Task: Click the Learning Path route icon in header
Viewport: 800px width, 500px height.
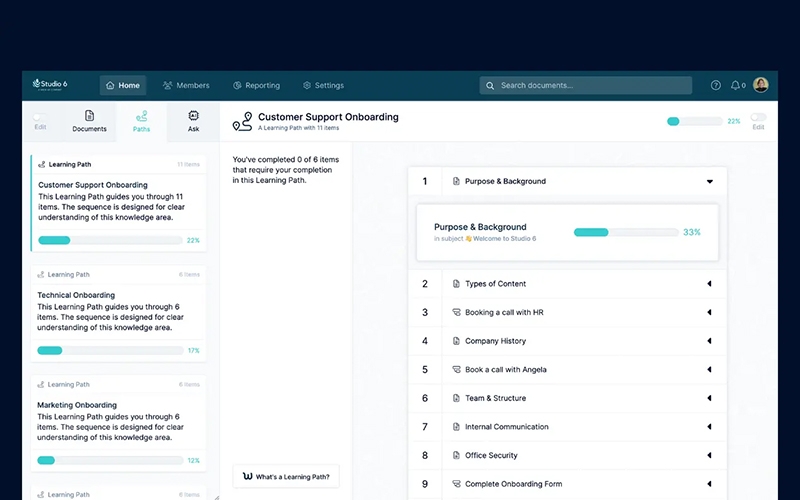Action: click(242, 121)
